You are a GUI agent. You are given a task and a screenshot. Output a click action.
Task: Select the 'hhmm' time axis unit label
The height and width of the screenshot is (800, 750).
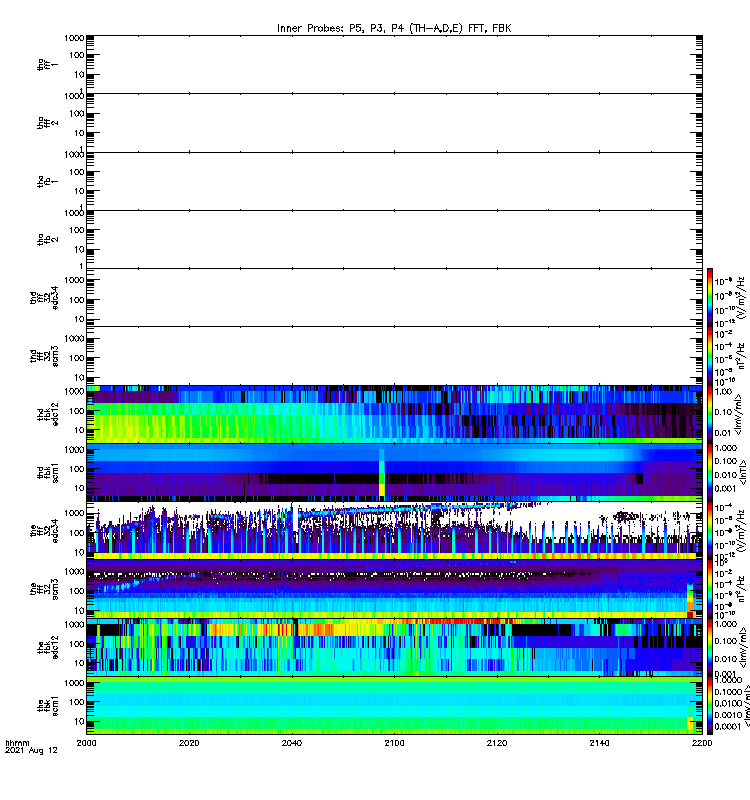pyautogui.click(x=17, y=743)
